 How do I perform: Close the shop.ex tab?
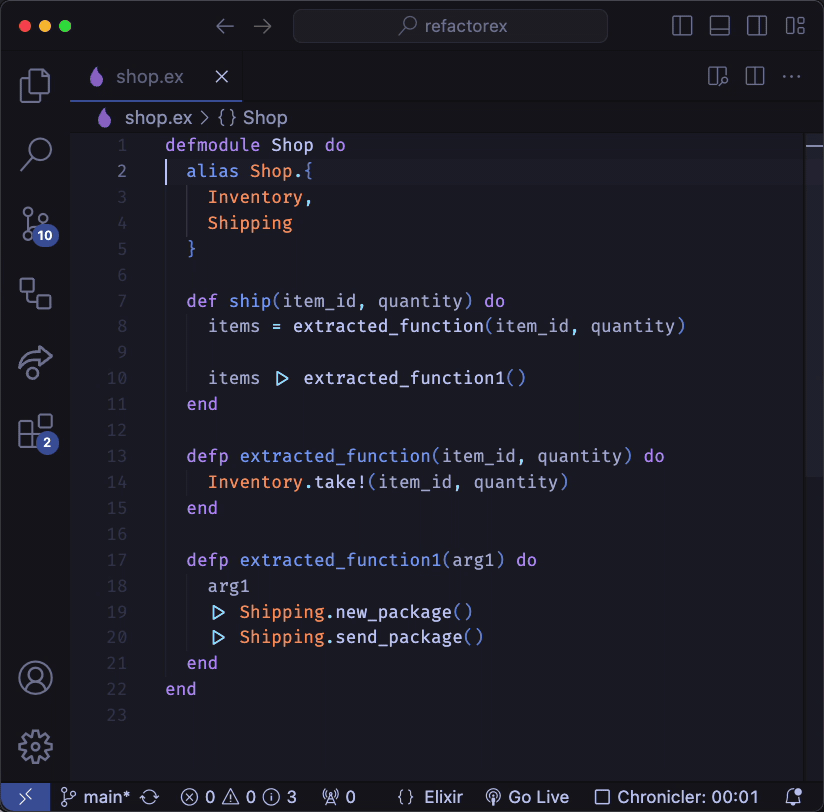[222, 77]
